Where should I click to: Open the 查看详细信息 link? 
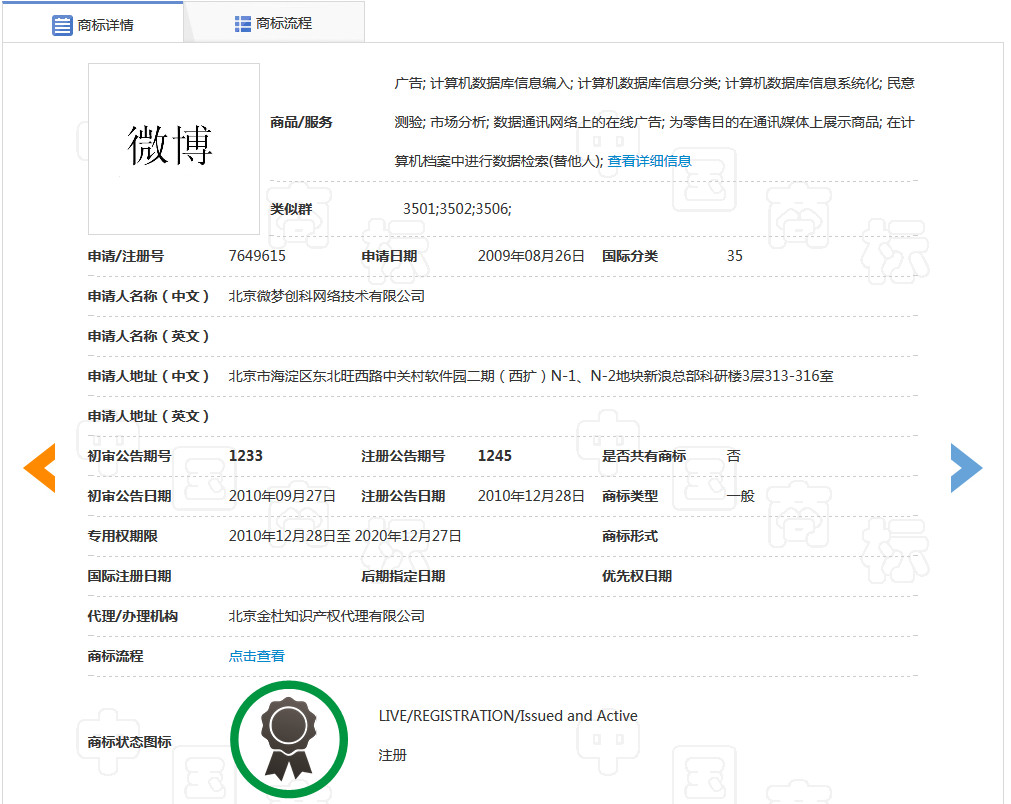(649, 161)
